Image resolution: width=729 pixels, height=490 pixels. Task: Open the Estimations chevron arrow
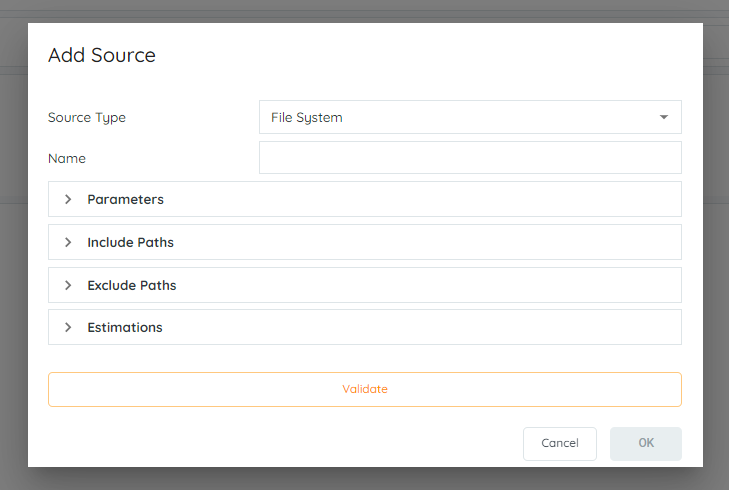pyautogui.click(x=68, y=327)
